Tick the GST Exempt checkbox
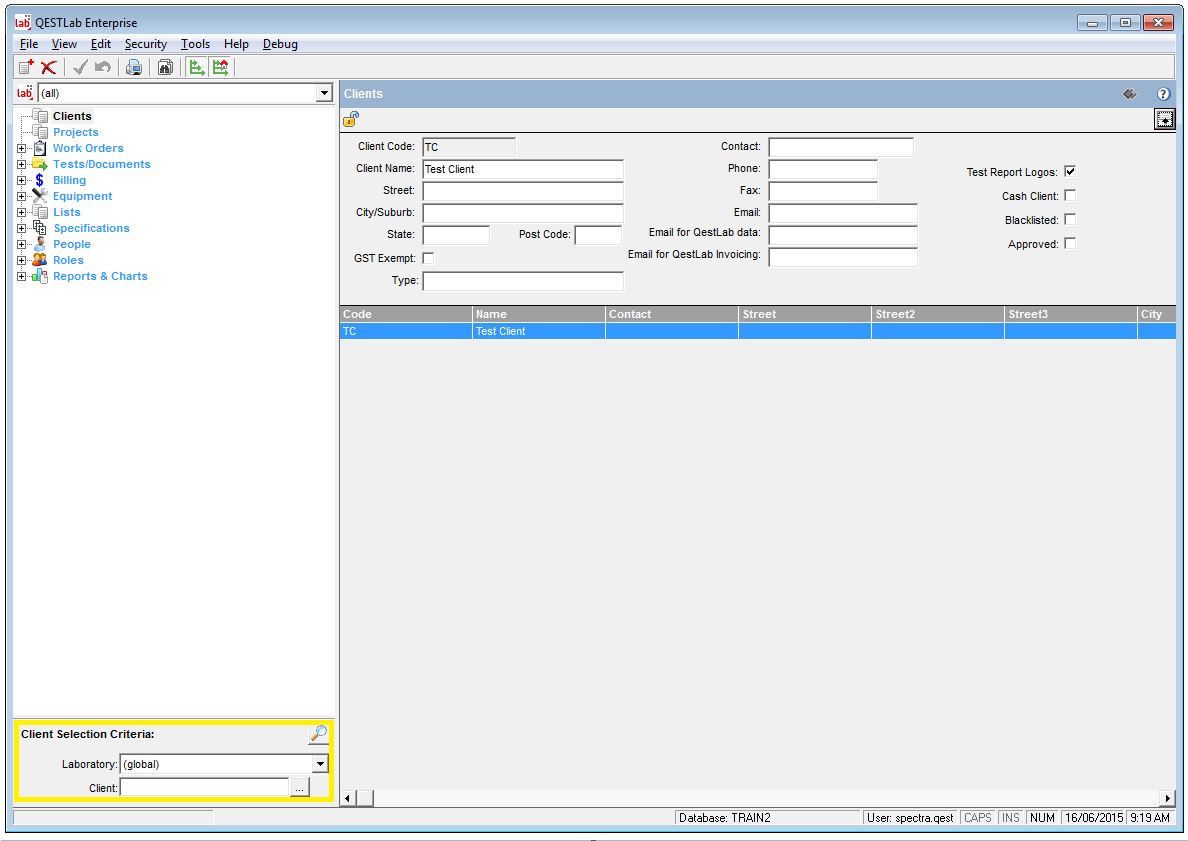1188x841 pixels. pyautogui.click(x=428, y=258)
